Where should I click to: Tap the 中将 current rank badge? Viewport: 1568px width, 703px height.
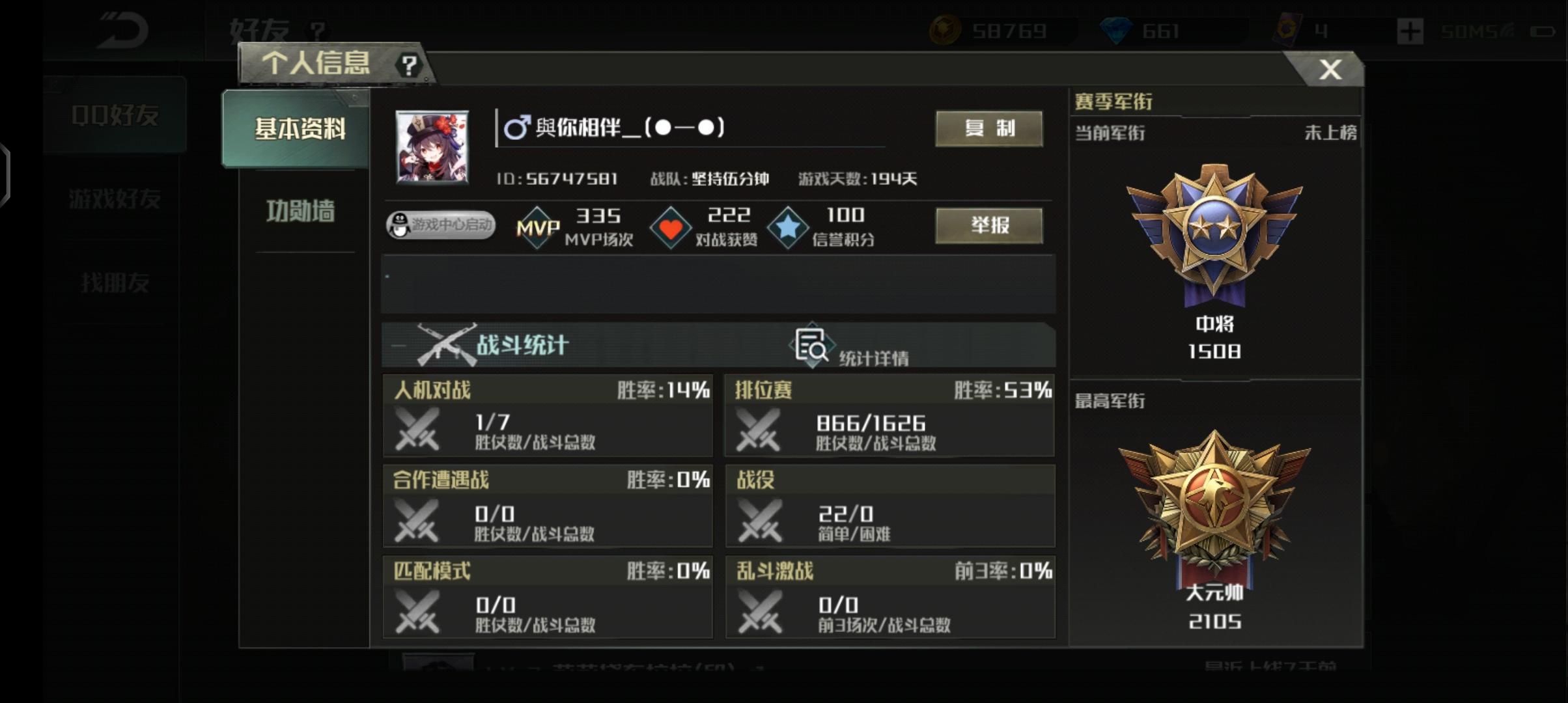(1214, 236)
